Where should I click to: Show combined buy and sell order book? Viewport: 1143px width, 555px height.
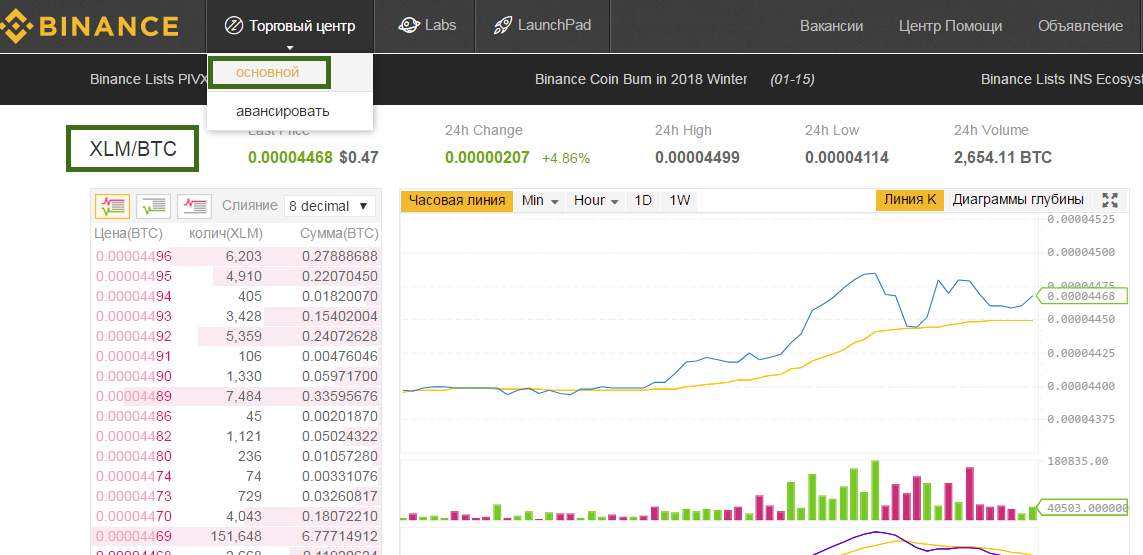[112, 206]
